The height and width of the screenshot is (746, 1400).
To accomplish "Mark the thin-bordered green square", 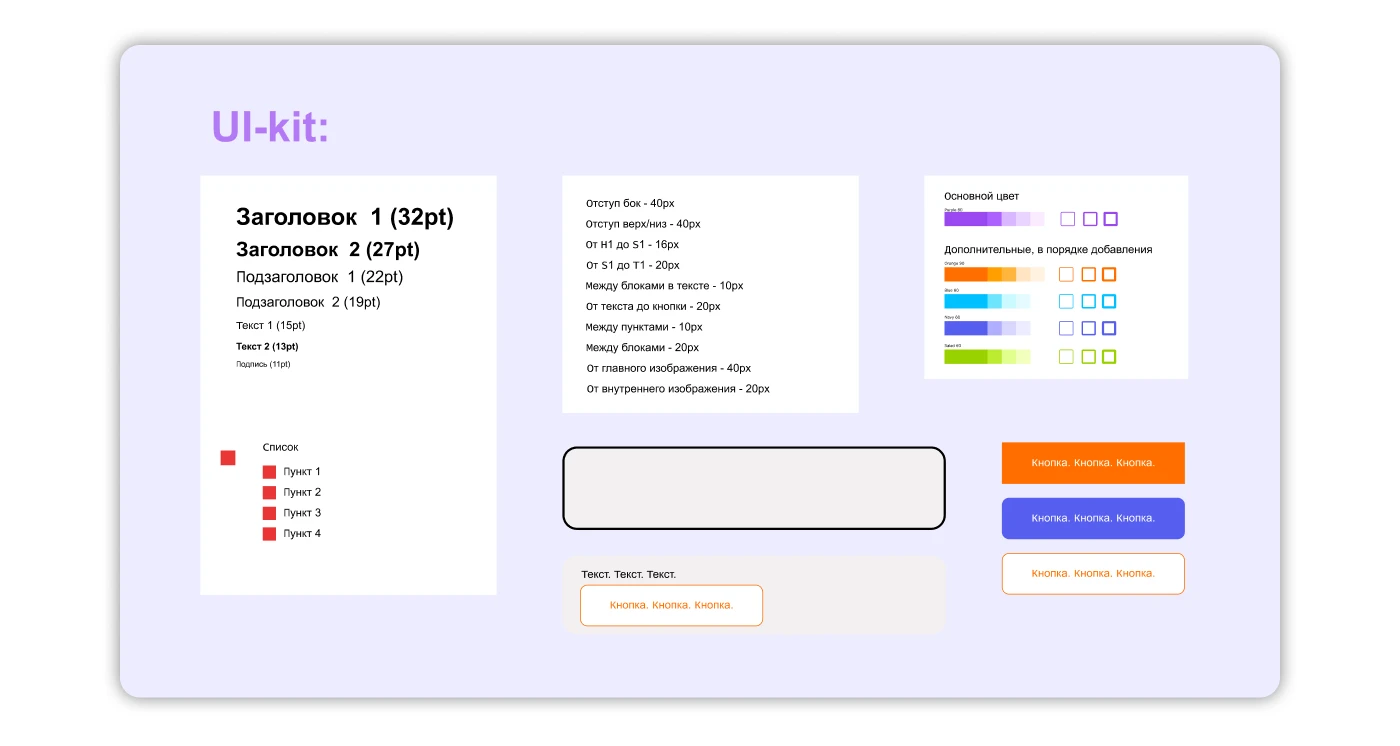I will coord(1066,357).
